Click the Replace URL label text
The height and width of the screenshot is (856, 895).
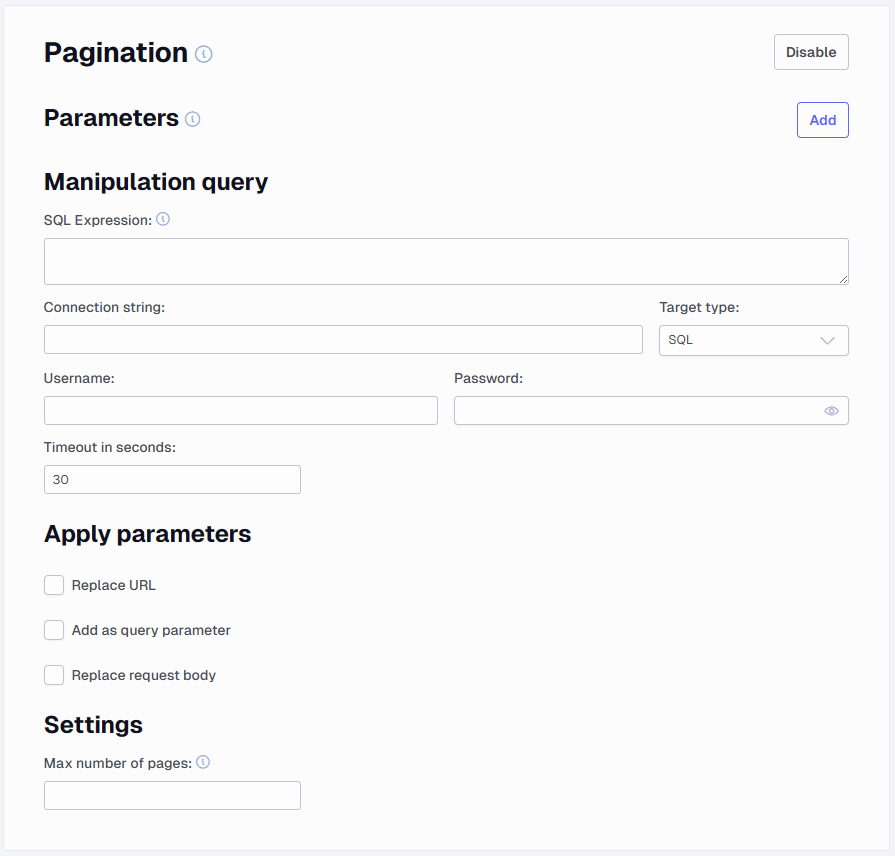(x=114, y=586)
